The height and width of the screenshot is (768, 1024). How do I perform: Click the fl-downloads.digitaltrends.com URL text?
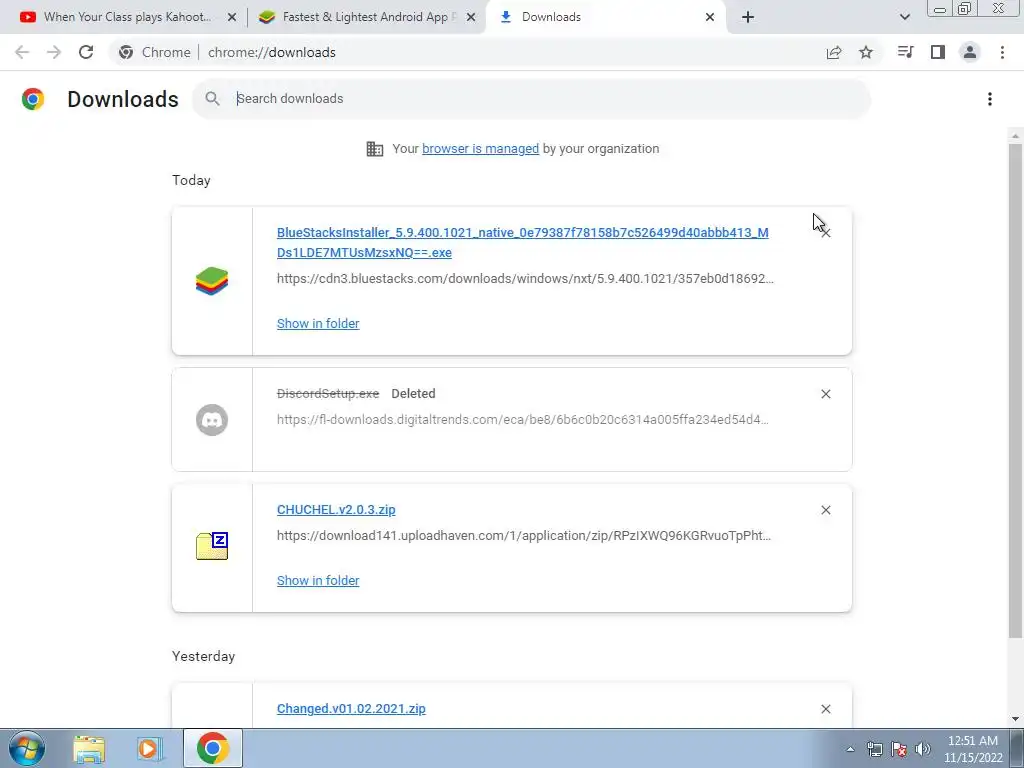coord(522,420)
